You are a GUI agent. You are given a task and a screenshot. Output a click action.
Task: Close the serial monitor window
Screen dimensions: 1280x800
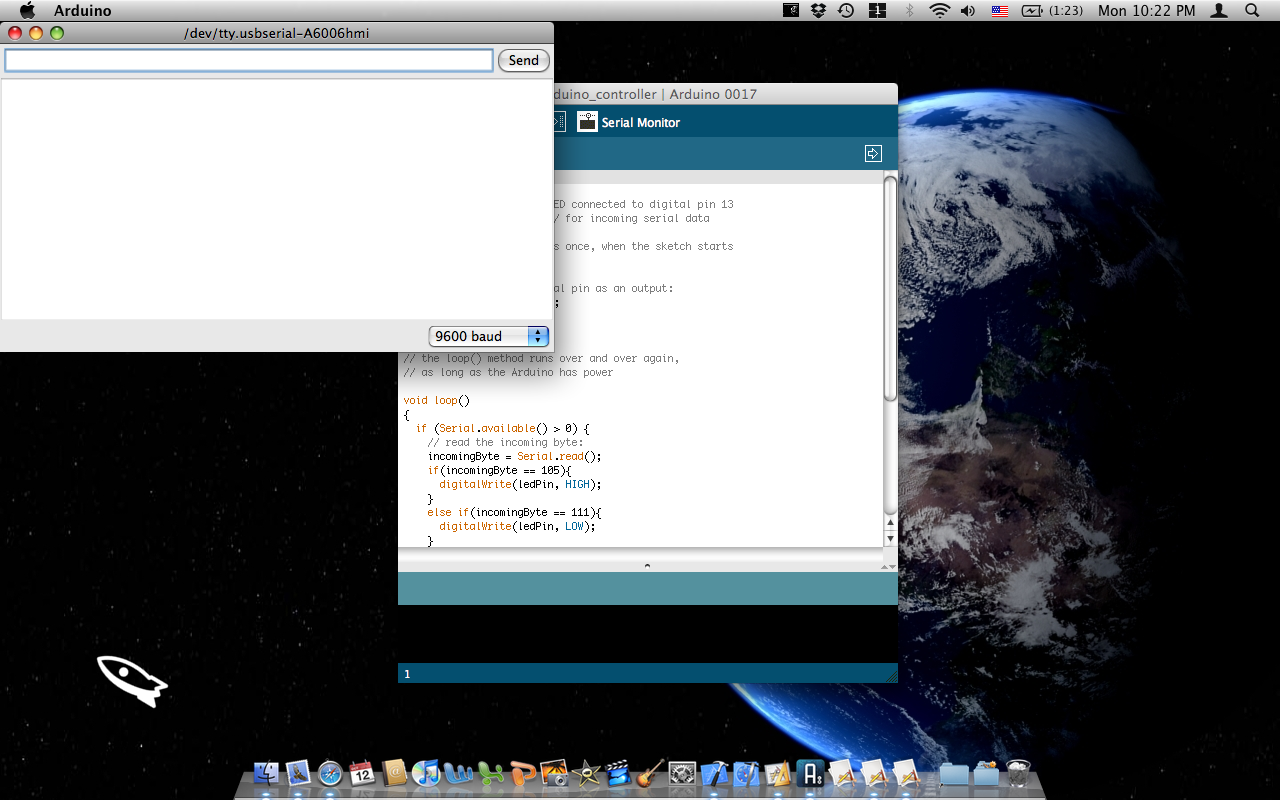[x=15, y=33]
